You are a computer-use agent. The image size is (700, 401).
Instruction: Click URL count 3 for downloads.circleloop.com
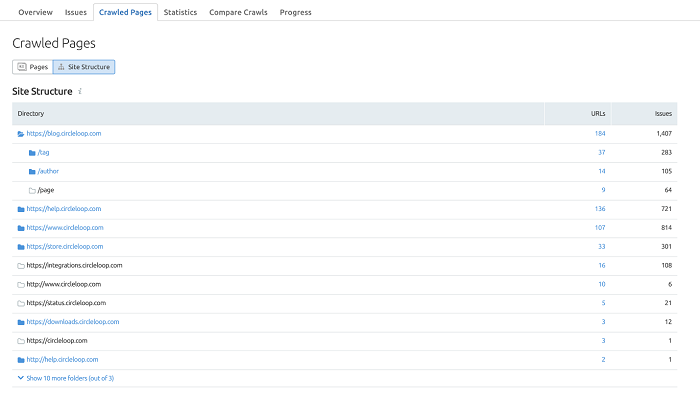[603, 322]
